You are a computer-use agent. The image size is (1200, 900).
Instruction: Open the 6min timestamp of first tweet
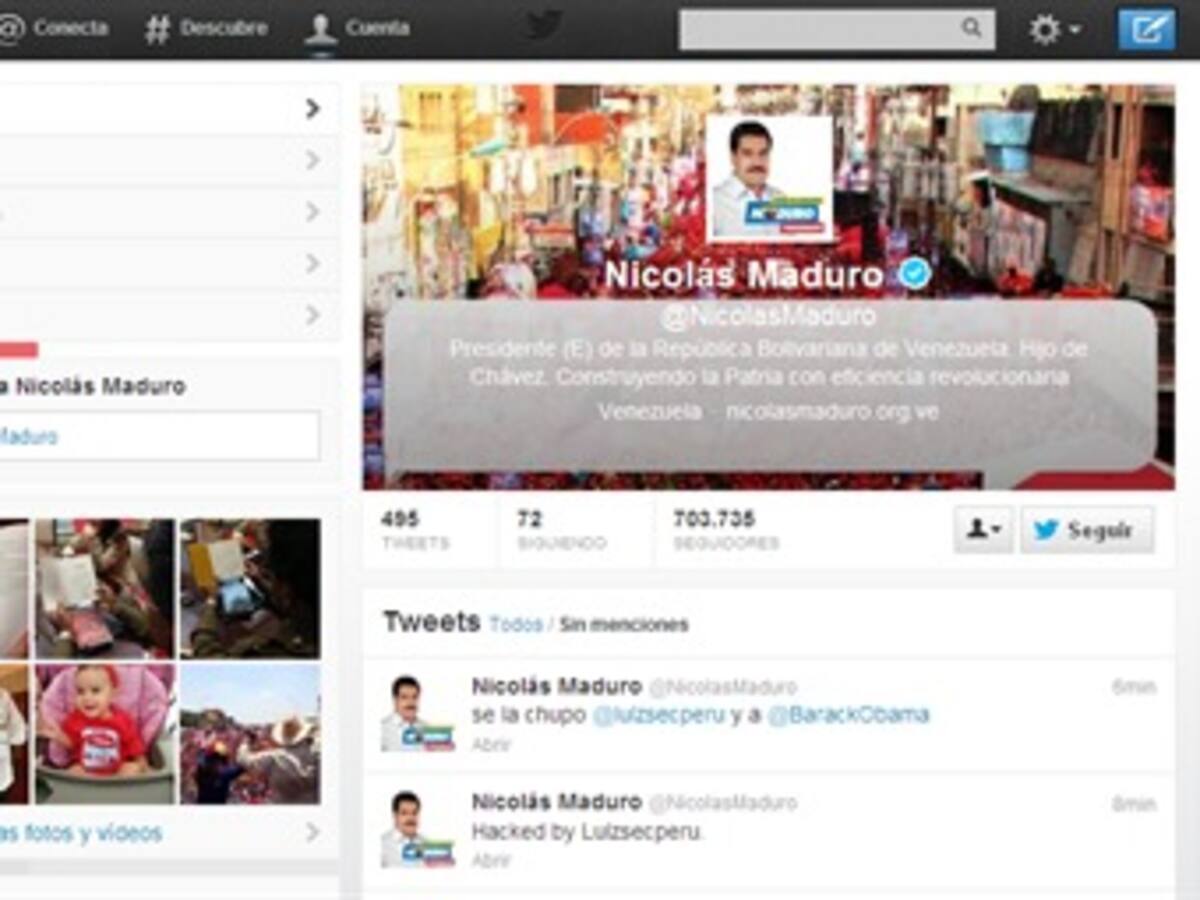pyautogui.click(x=1134, y=687)
